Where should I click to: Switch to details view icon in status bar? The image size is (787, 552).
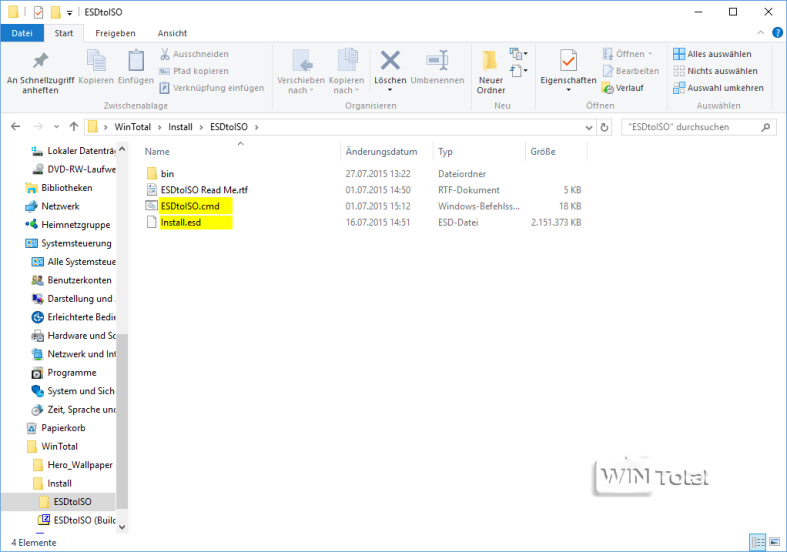click(758, 542)
